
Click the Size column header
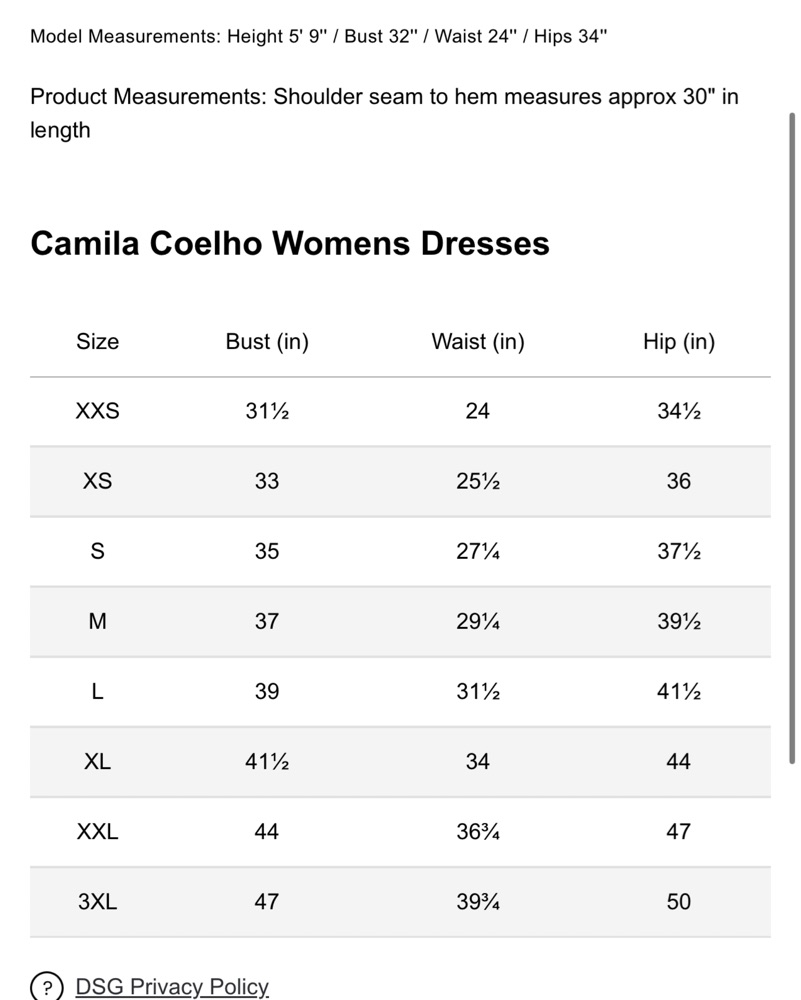point(98,342)
